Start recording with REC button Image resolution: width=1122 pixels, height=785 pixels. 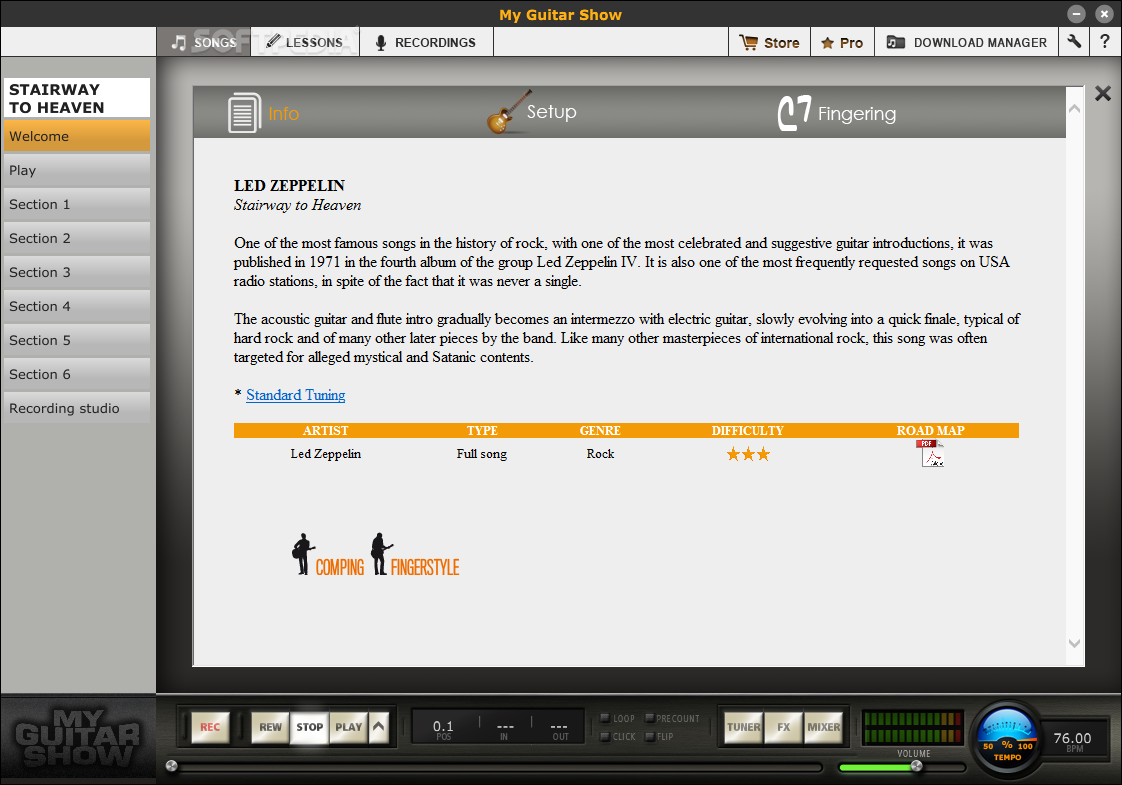tap(210, 727)
